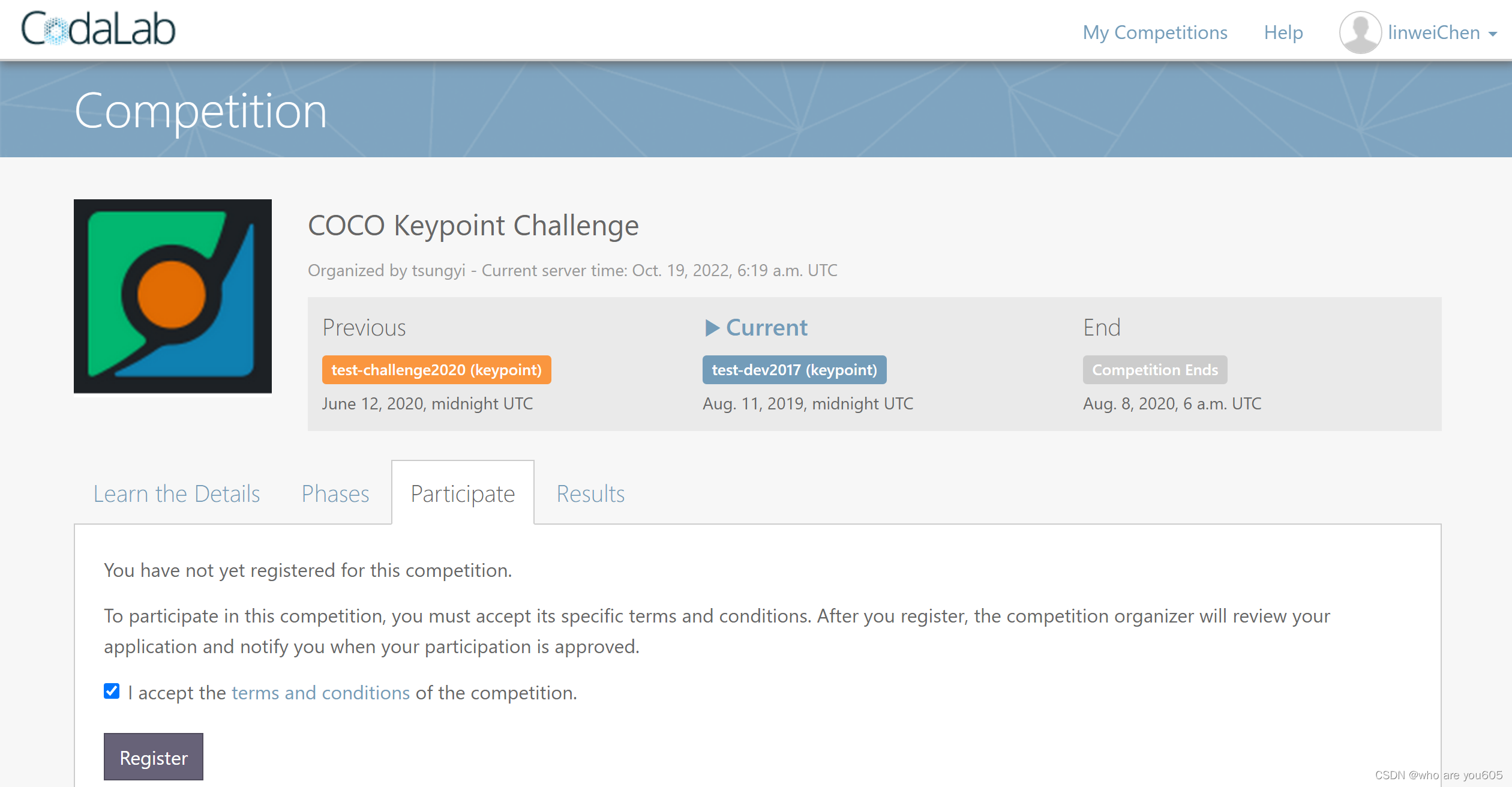Click the COCO competition logo image
The width and height of the screenshot is (1512, 787).
(x=173, y=297)
